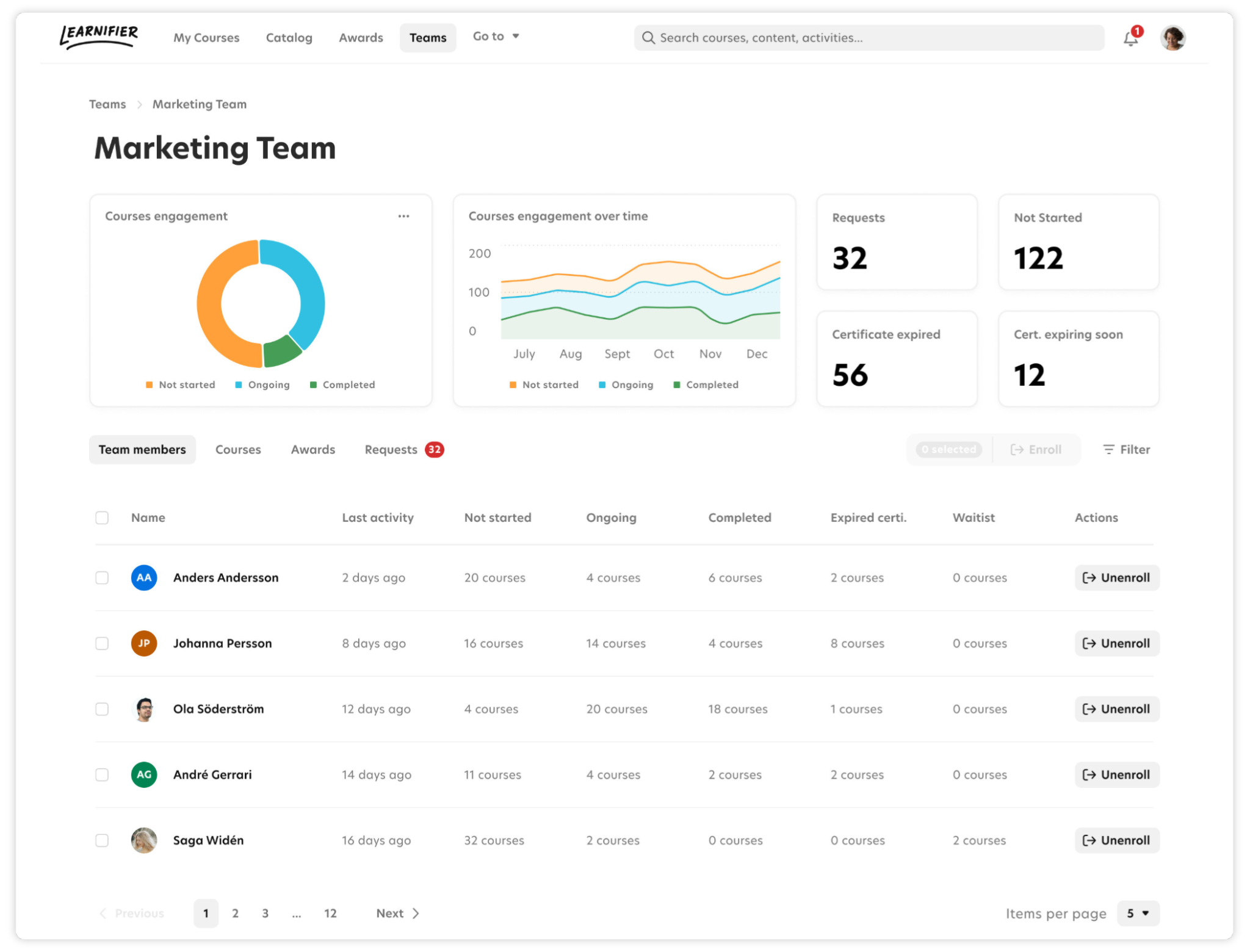Open the Awards navigation item

click(x=361, y=38)
